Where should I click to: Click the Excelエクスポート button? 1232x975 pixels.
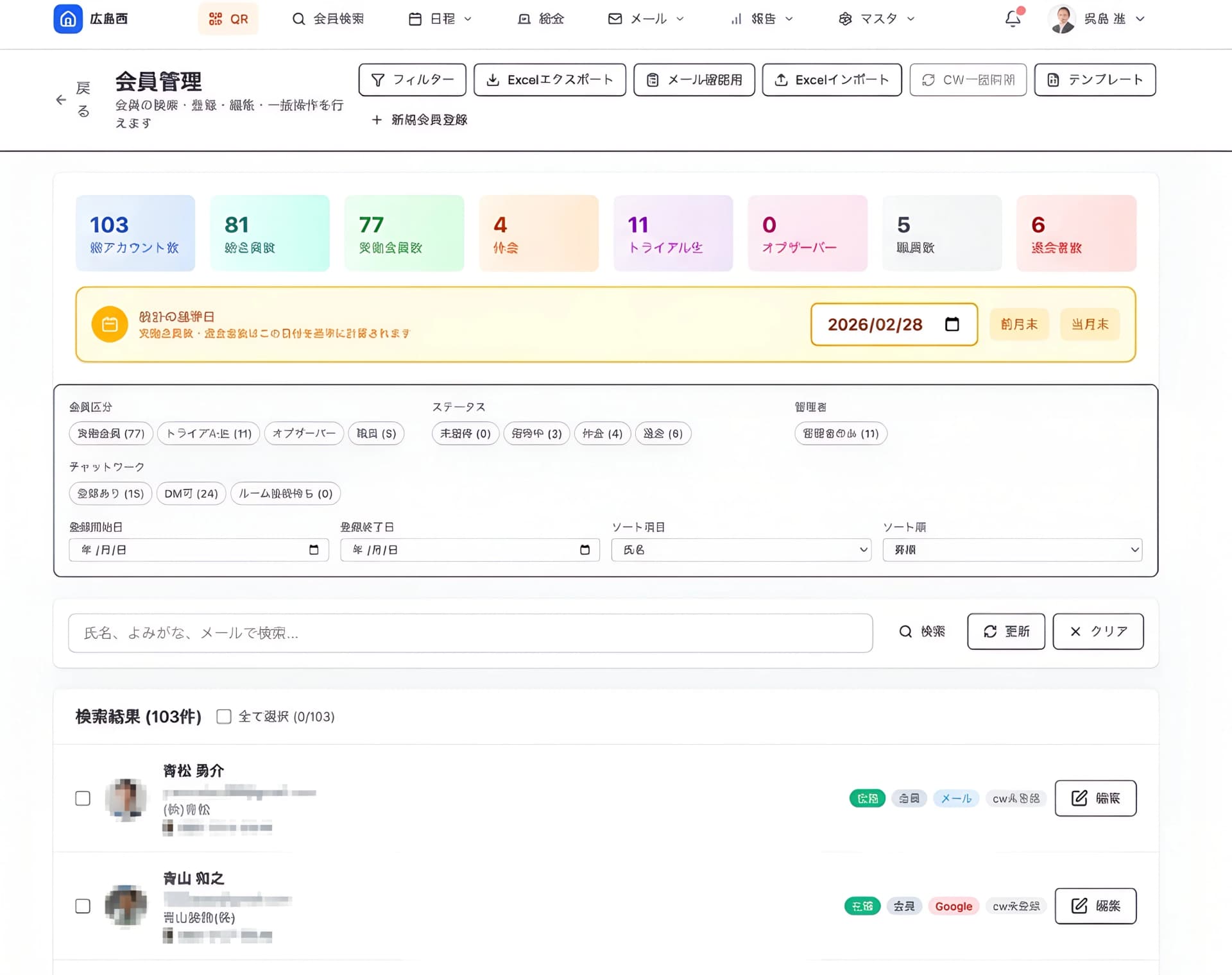549,80
